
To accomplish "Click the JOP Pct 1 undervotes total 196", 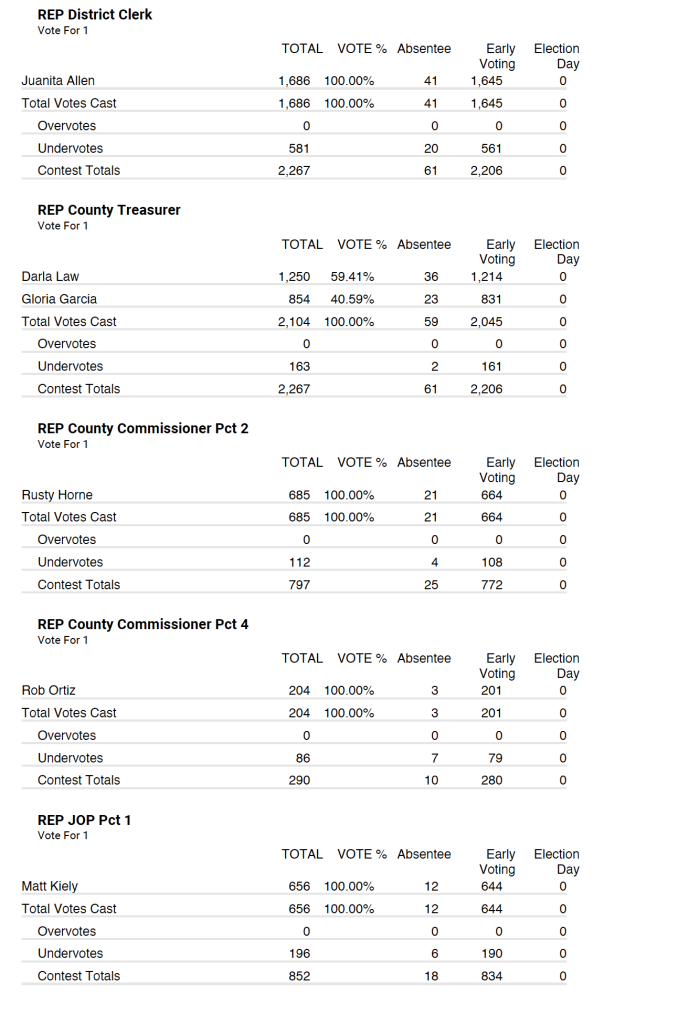I will pos(299,954).
